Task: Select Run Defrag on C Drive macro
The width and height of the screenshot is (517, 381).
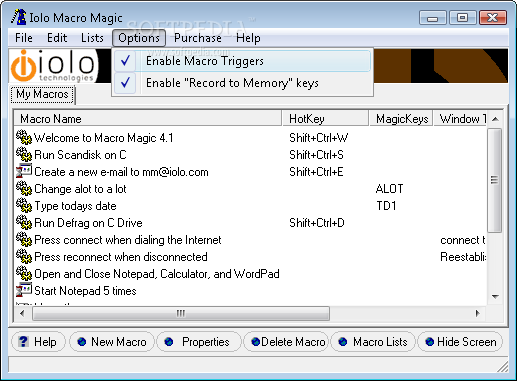Action: coord(251,222)
